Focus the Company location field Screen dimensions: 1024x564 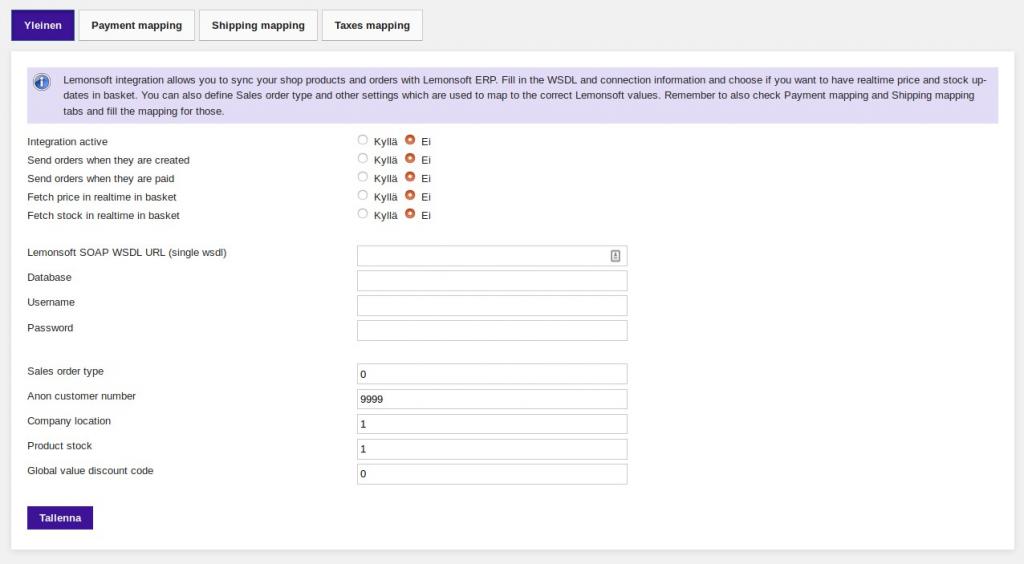click(x=492, y=424)
